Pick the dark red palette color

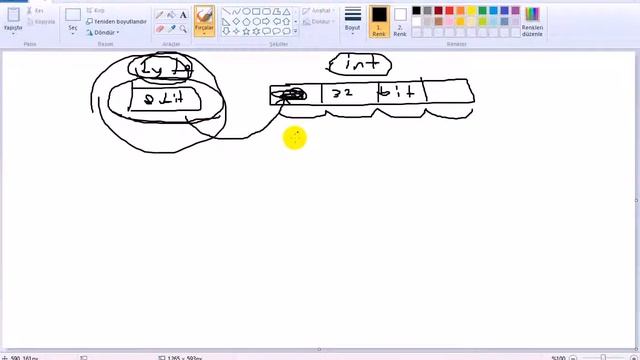(x=439, y=11)
